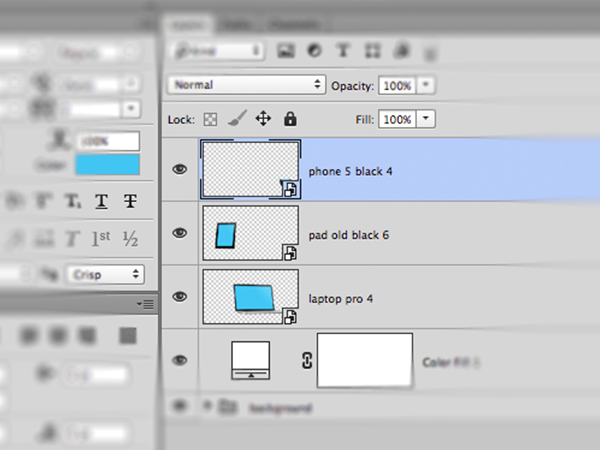
Task: Click the lock position move icon
Action: click(x=264, y=118)
